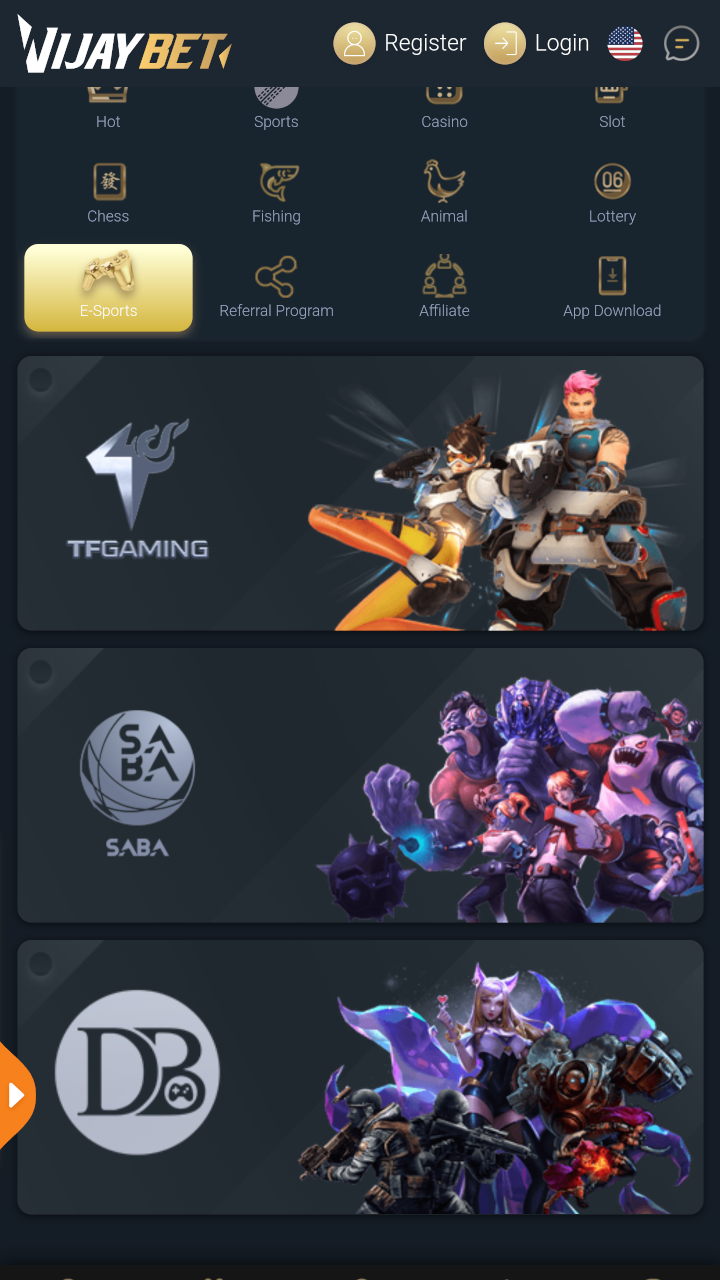Open the SABA esports provider card
This screenshot has height=1280, width=720.
coord(360,785)
